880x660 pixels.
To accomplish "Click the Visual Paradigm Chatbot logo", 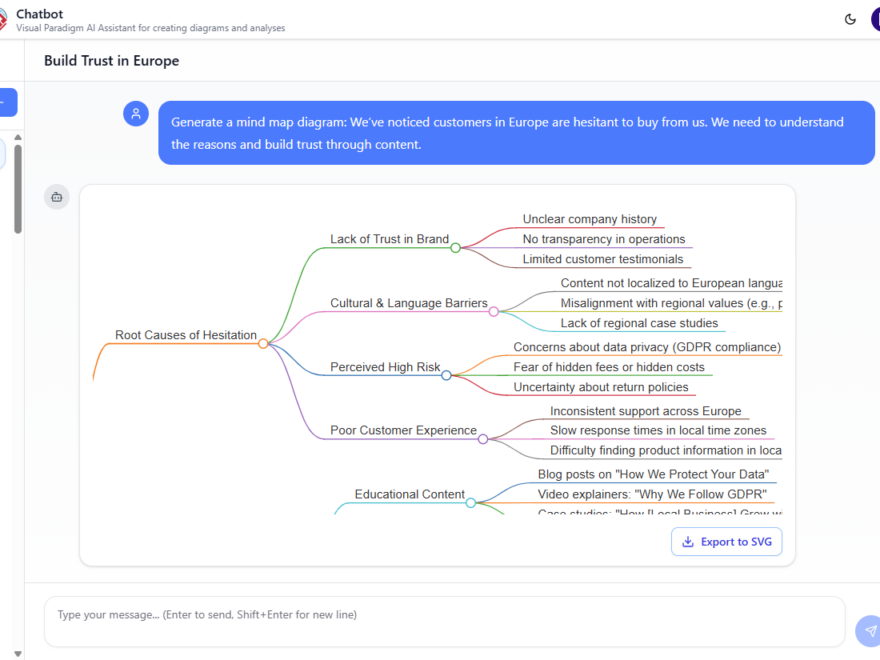I will click(x=3, y=20).
